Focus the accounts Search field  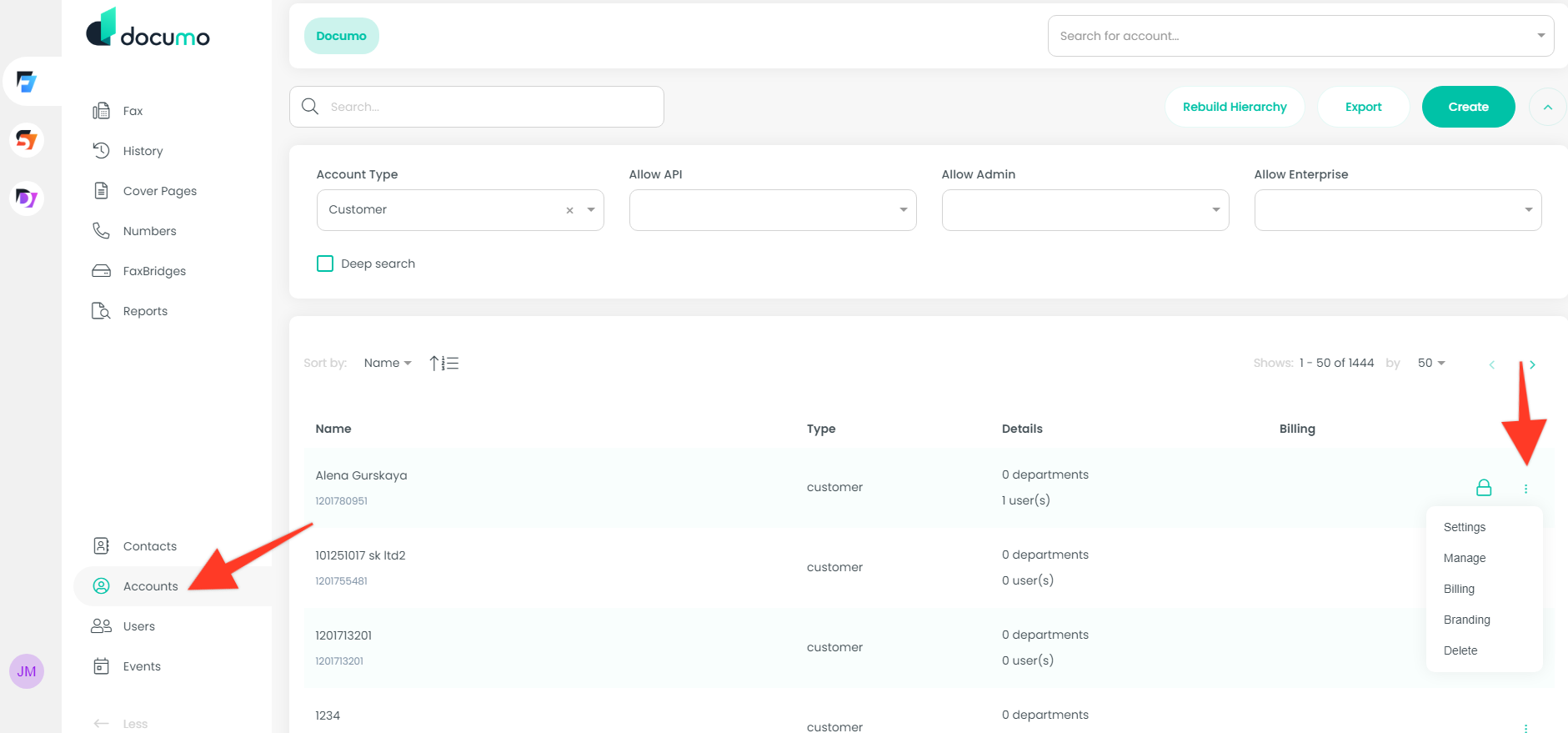tap(477, 107)
